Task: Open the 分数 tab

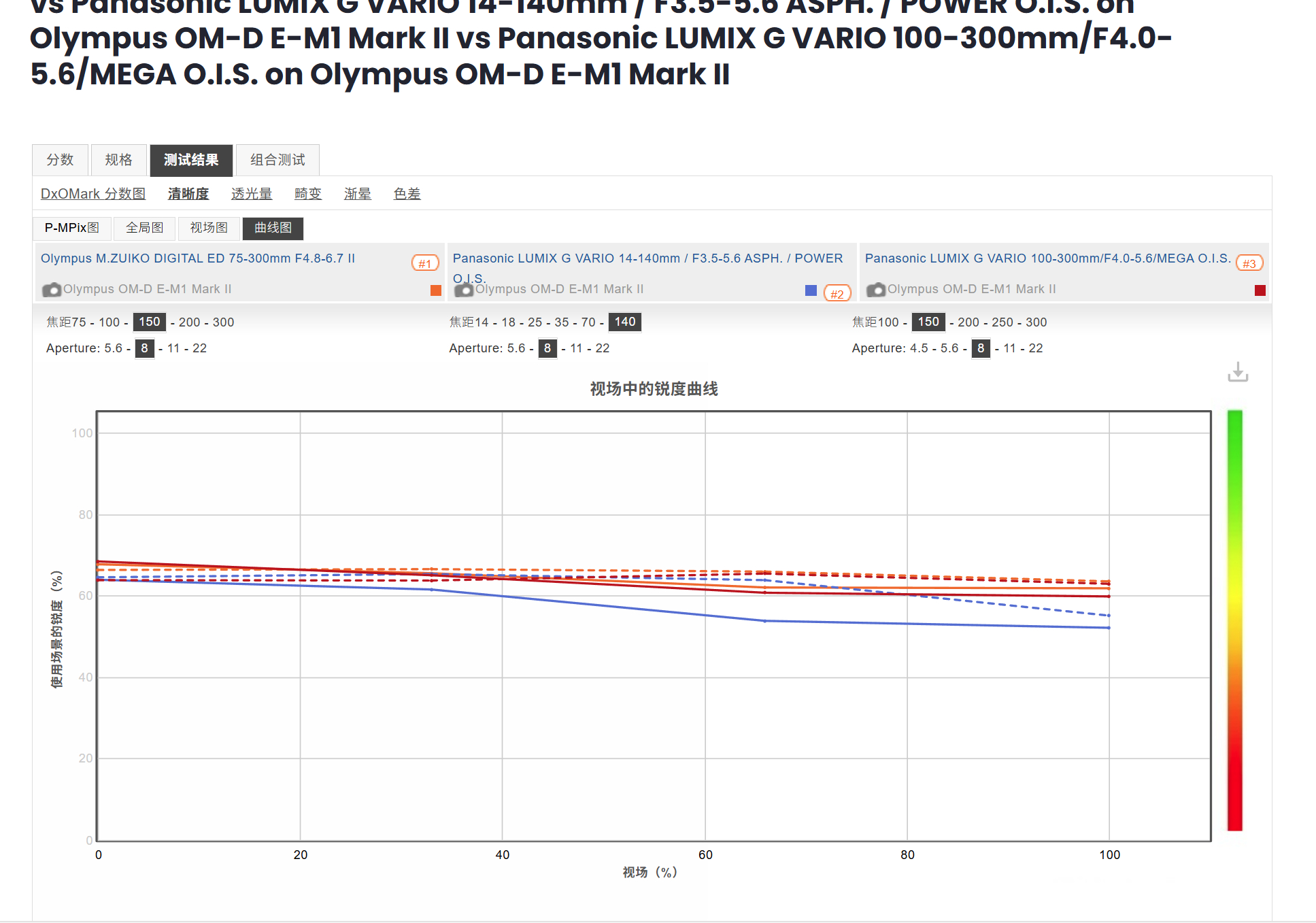Action: click(x=60, y=160)
